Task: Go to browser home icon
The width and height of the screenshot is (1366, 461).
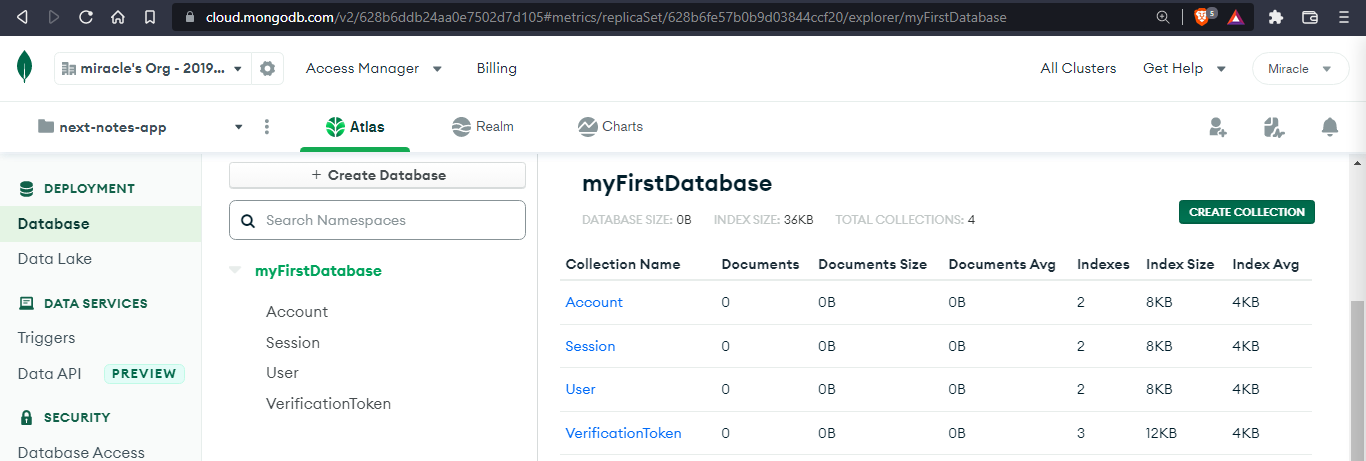Action: point(118,17)
